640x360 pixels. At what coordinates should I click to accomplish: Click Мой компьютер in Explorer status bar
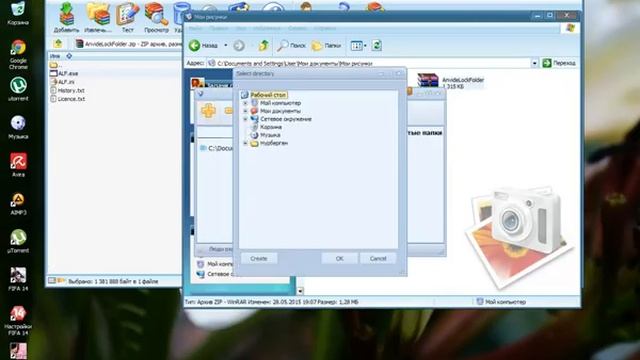click(501, 302)
